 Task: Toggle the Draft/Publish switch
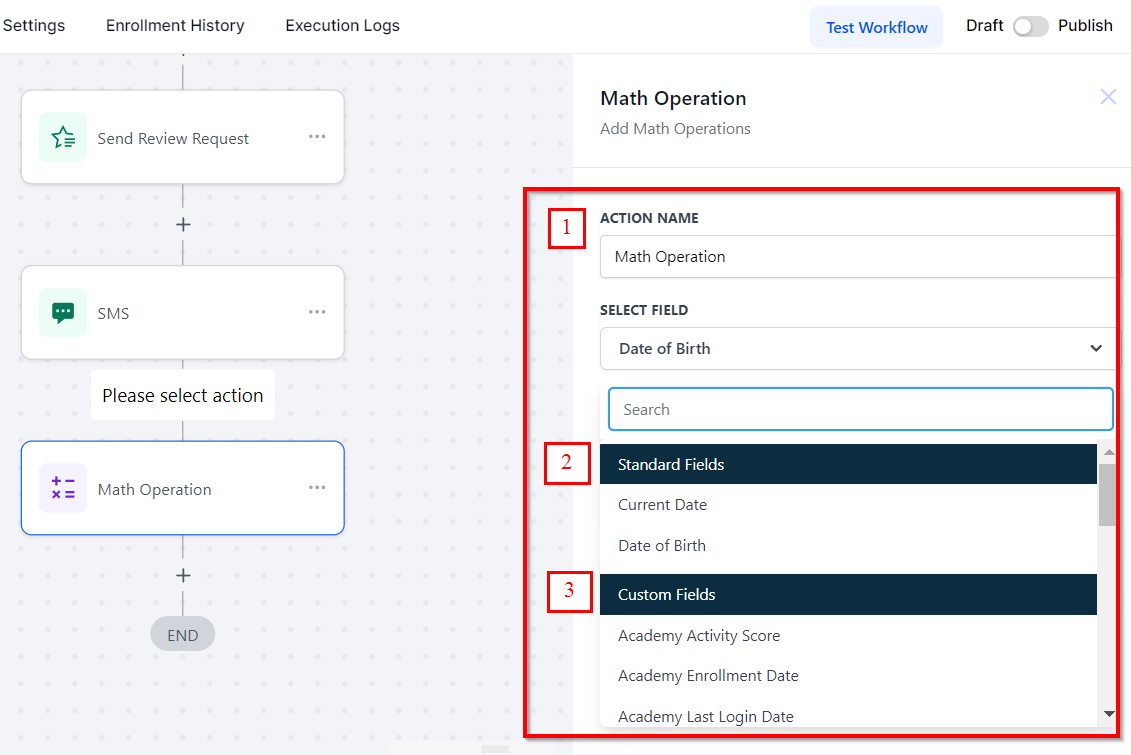coord(1030,27)
